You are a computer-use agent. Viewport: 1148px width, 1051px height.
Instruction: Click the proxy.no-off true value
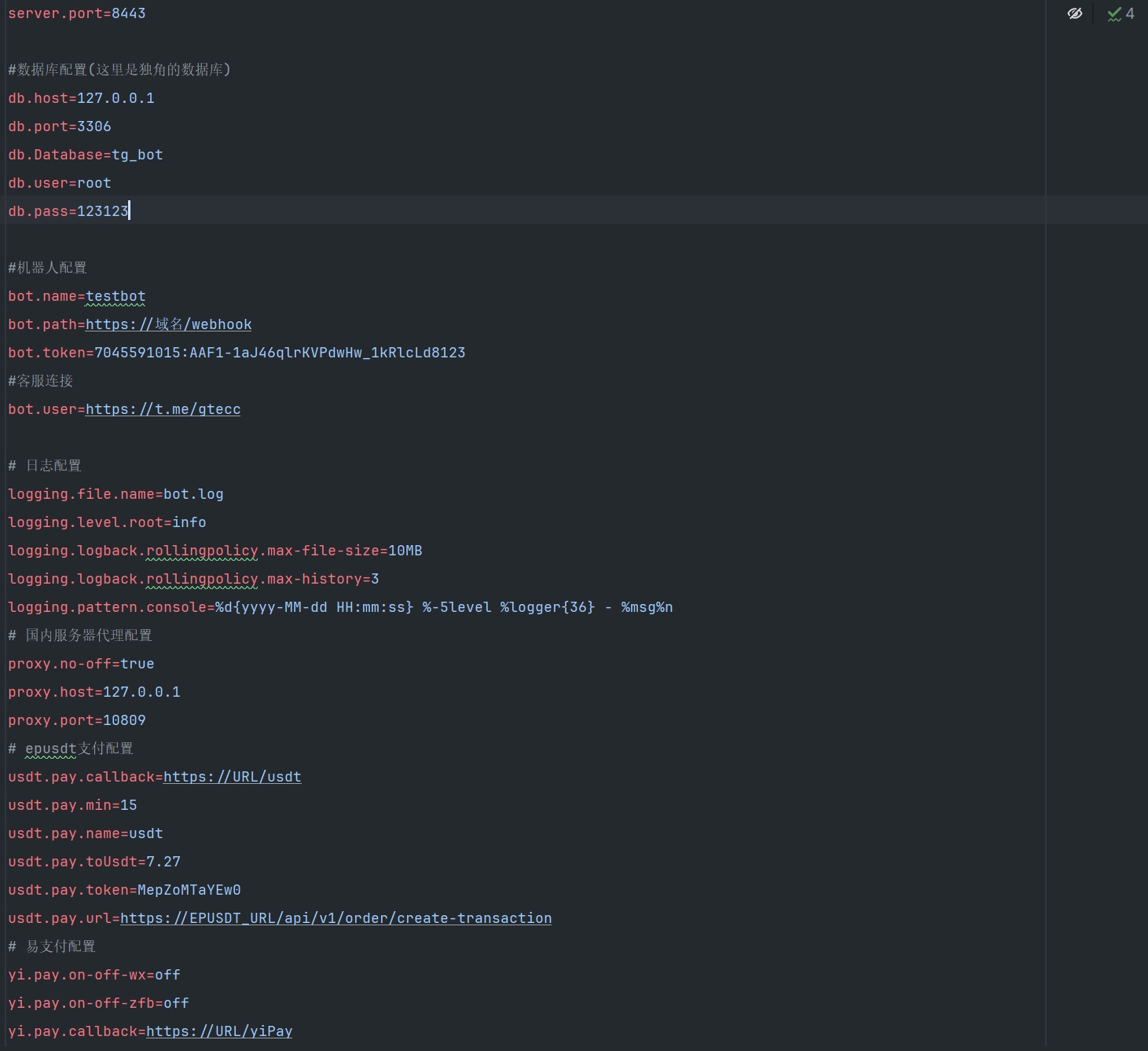click(x=137, y=664)
